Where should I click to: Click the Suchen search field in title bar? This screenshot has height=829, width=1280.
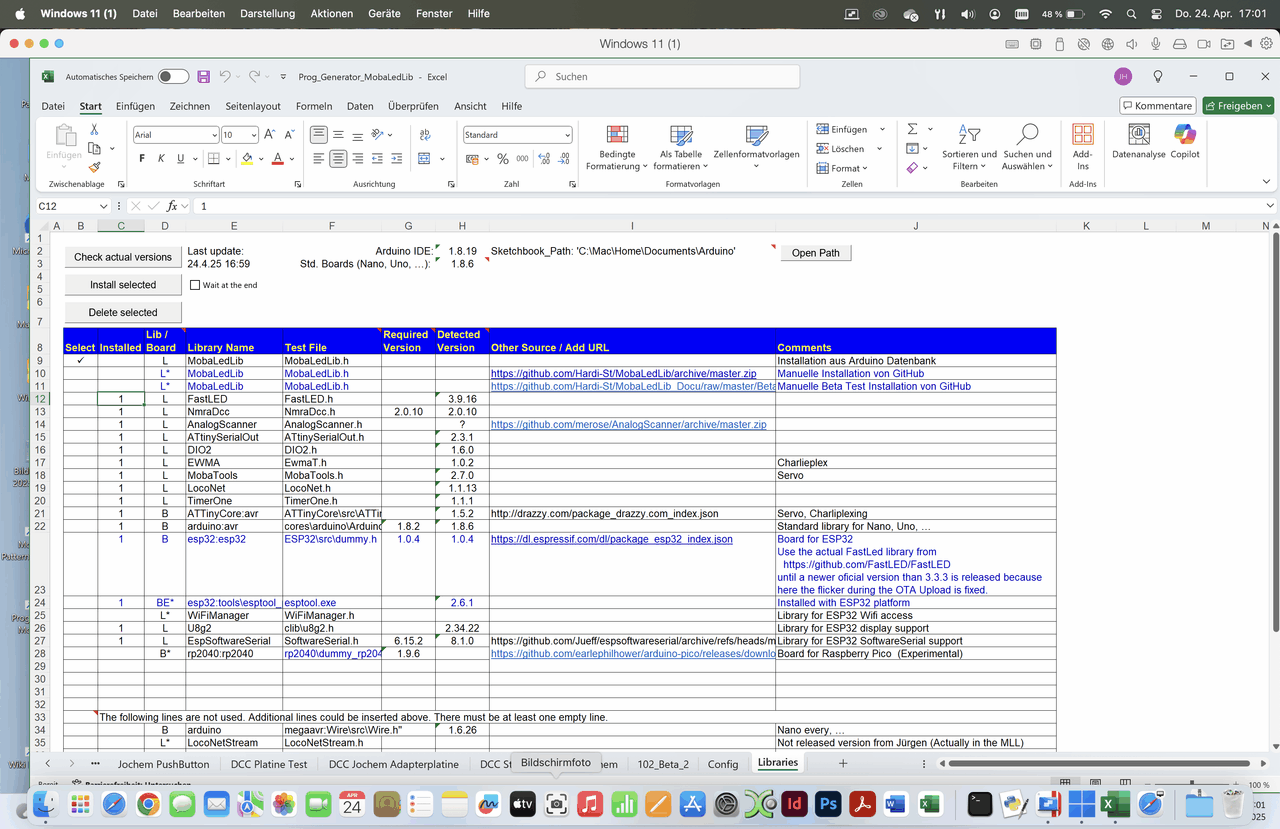coord(662,77)
